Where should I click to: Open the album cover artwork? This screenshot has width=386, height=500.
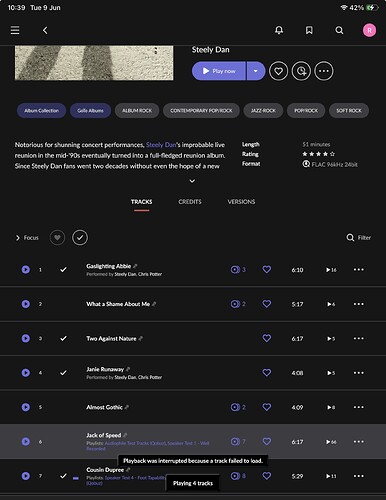[x=94, y=63]
